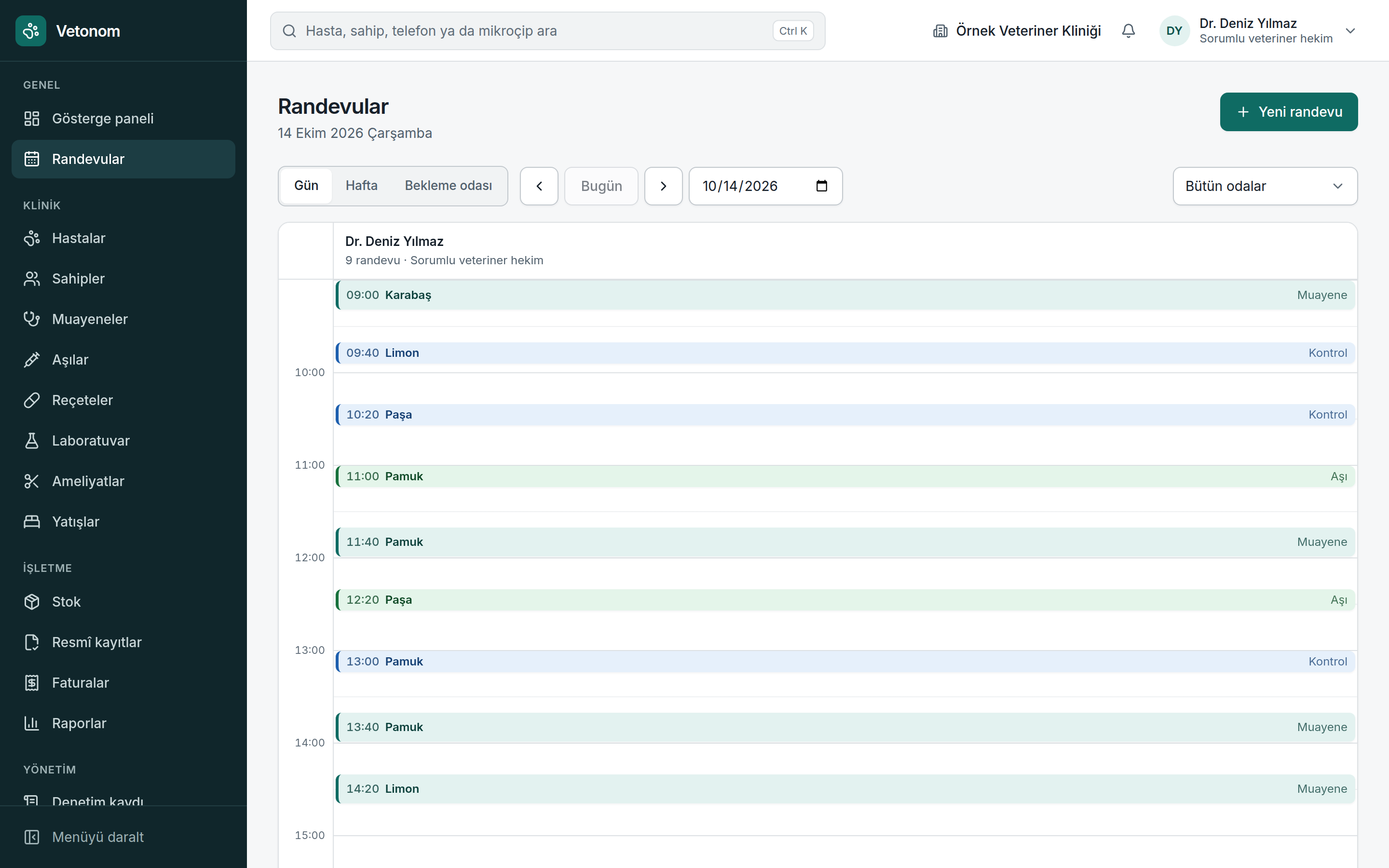Select Randevular in the sidebar

[123, 159]
